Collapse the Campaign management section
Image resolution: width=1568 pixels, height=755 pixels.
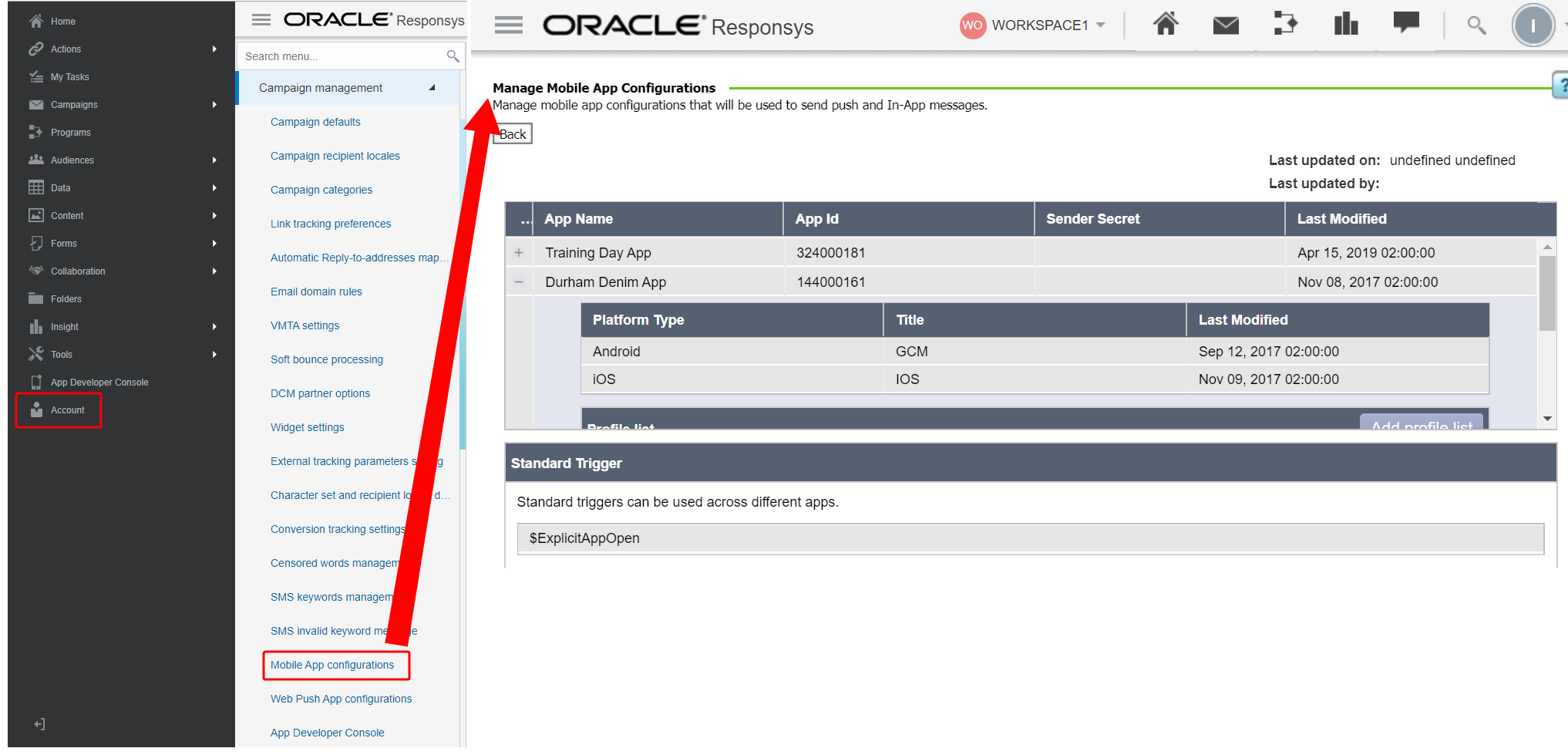[432, 88]
